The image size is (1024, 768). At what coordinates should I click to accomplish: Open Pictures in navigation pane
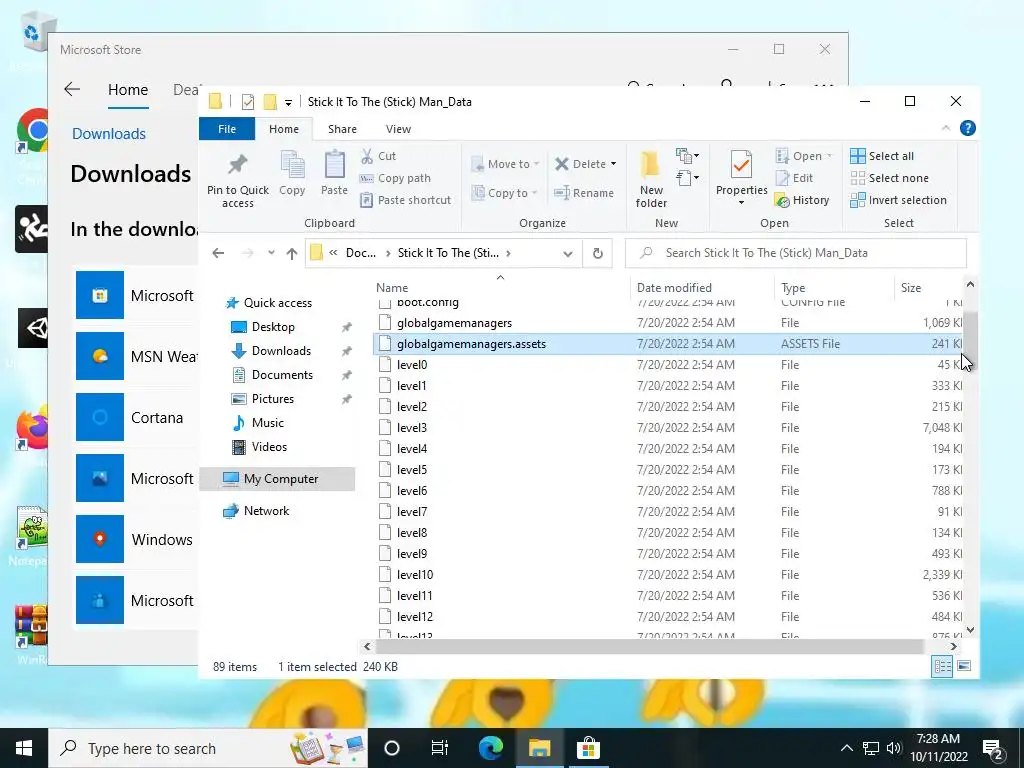click(272, 399)
